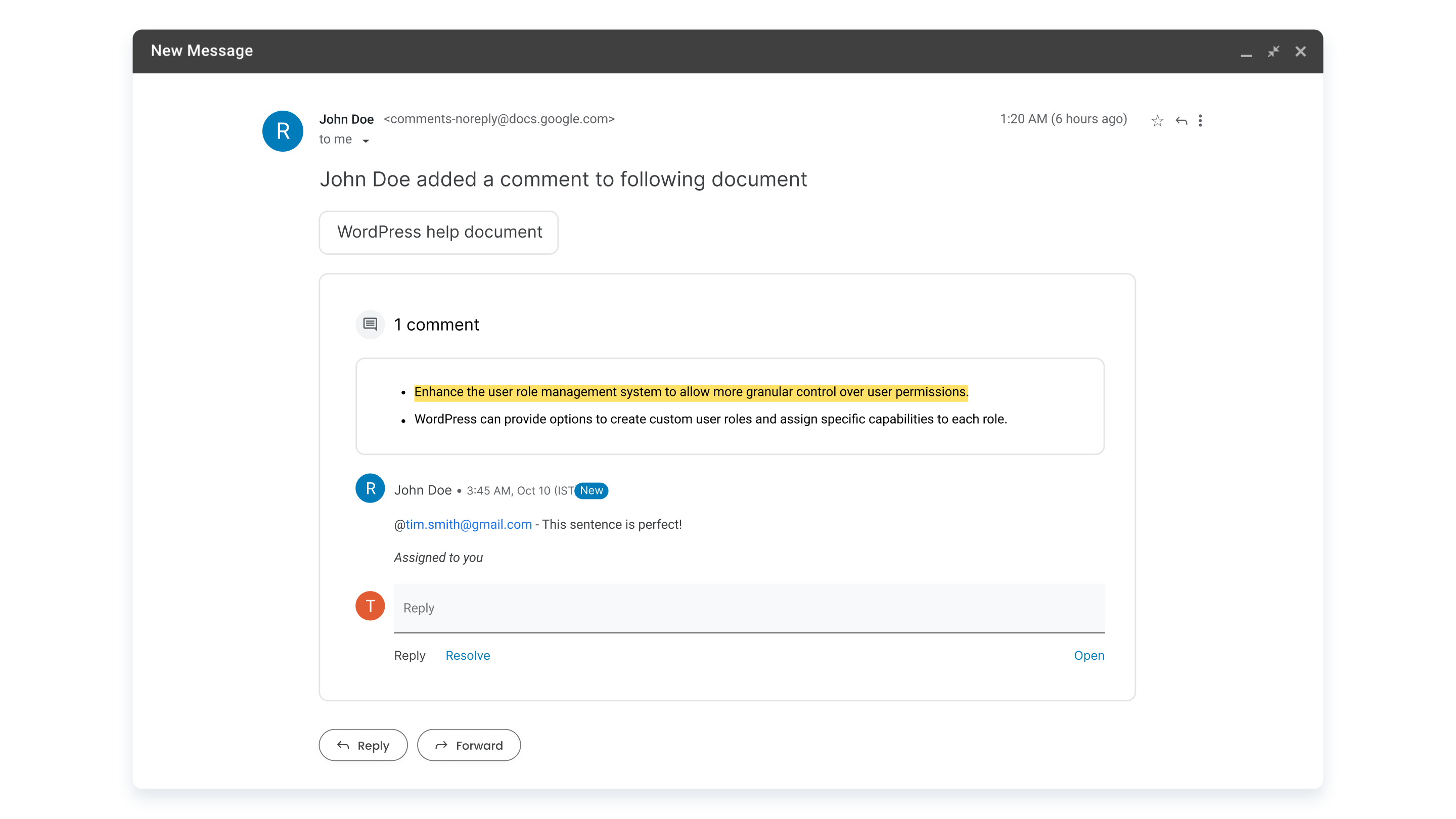This screenshot has height=819, width=1456.
Task: Open the three-dot more options menu
Action: pos(1200,120)
